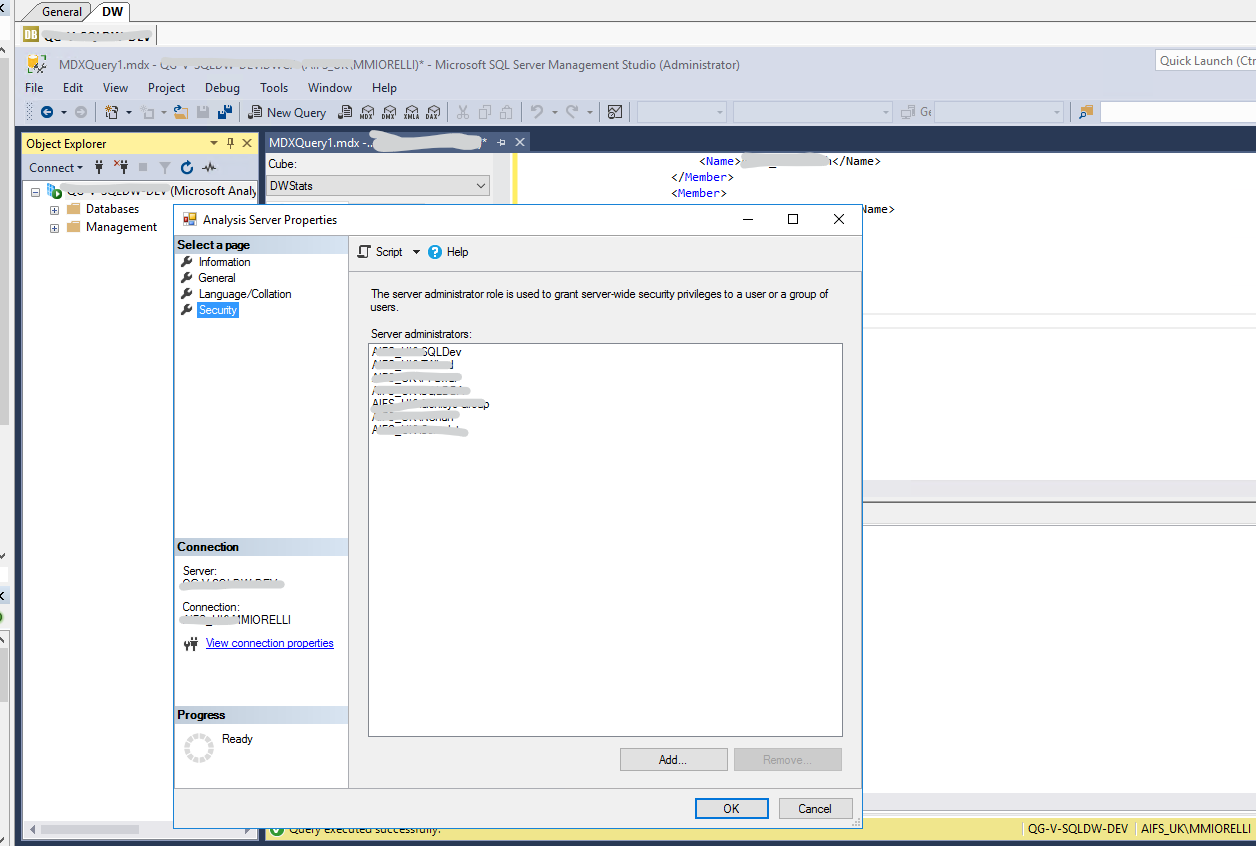Click OK in Analysis Server Properties

coord(731,809)
